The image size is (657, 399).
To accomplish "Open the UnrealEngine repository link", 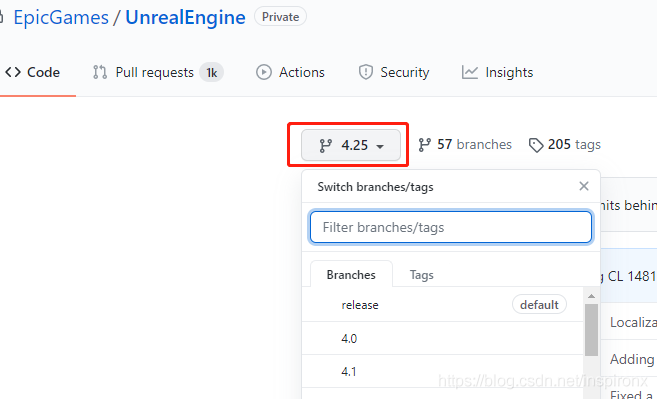I will coord(185,18).
